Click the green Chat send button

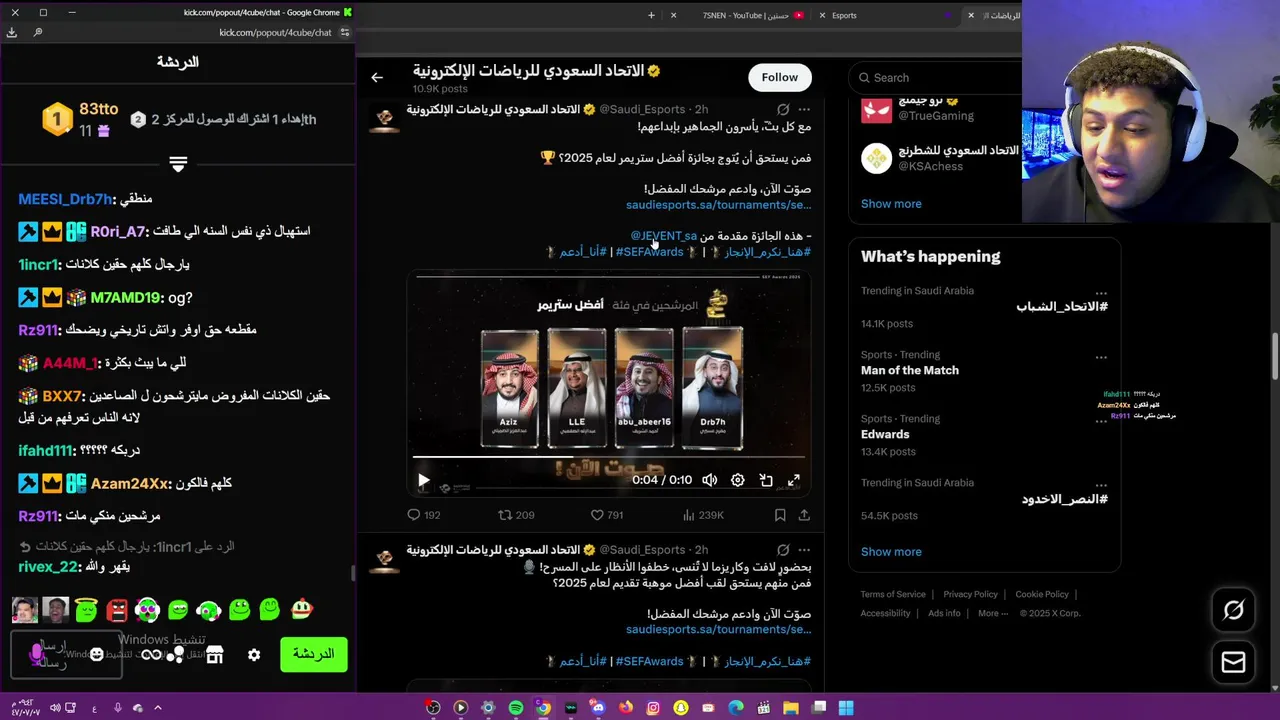313,654
